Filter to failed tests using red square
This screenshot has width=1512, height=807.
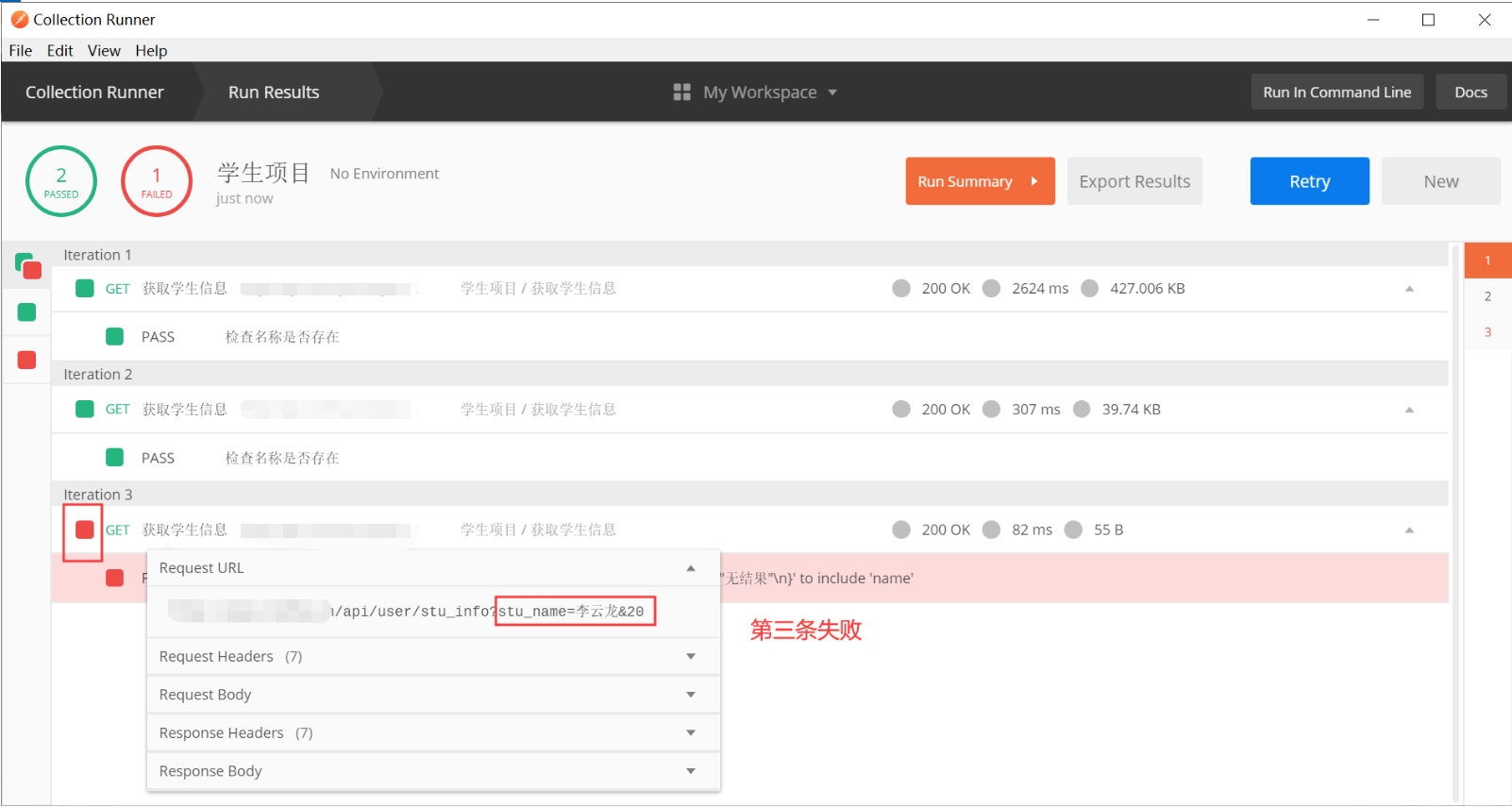click(x=26, y=360)
